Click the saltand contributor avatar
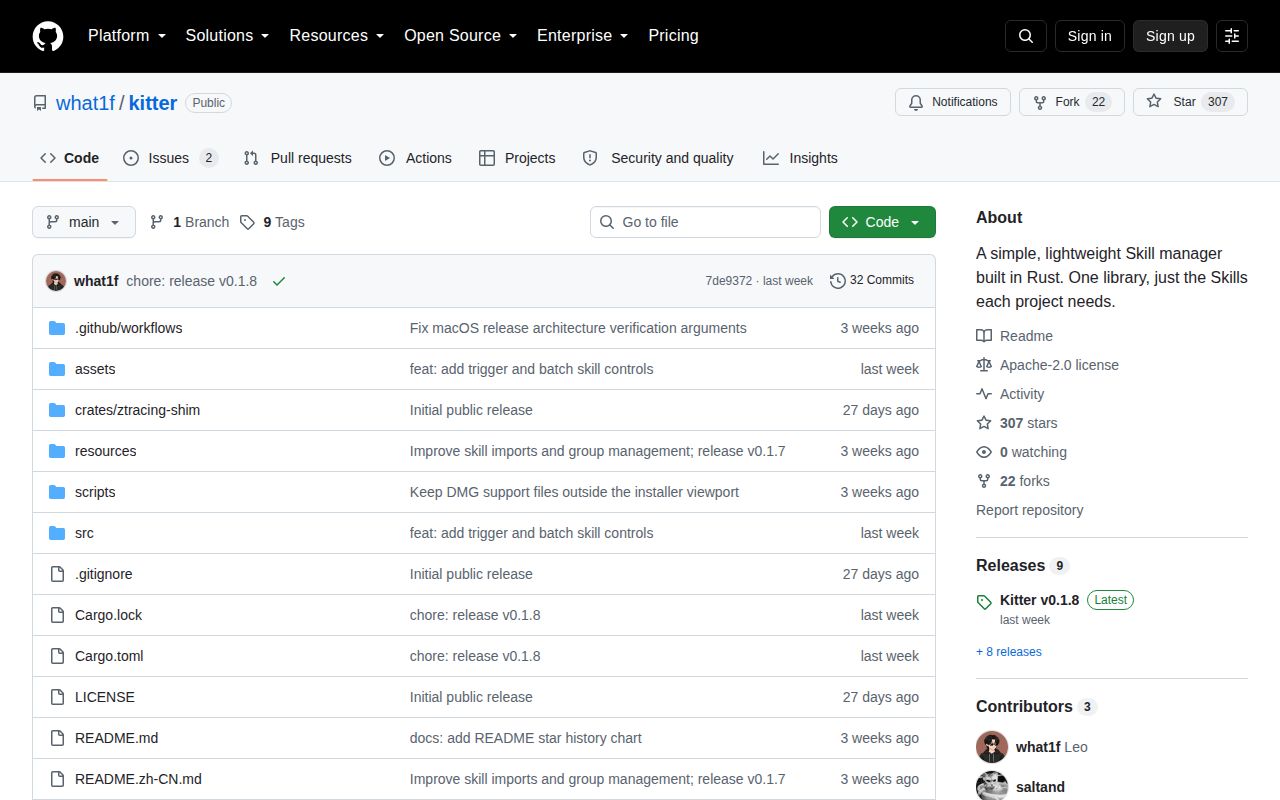This screenshot has width=1280, height=800. (x=992, y=786)
